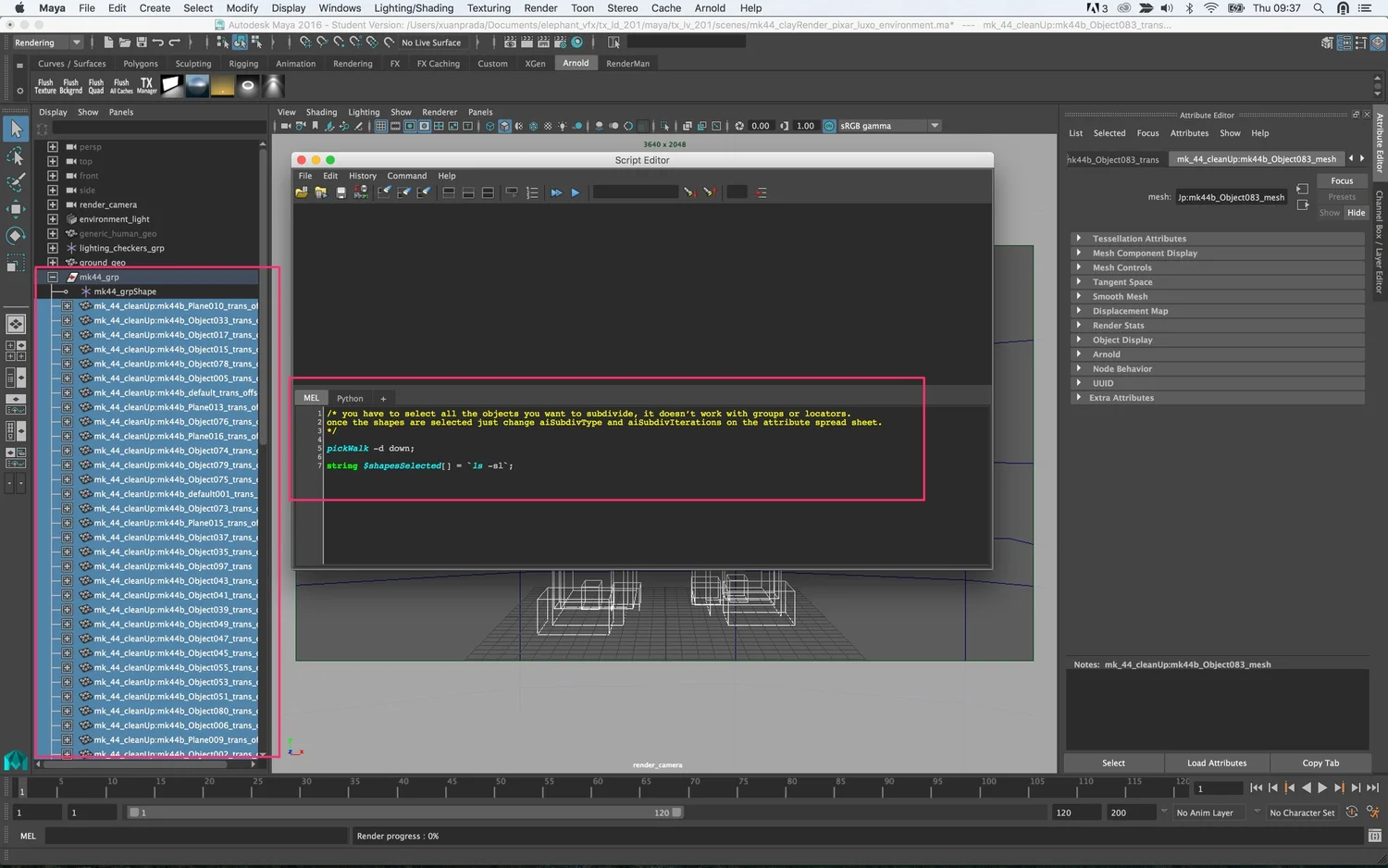Click Save Script disk icon in Script Editor

tap(341, 192)
